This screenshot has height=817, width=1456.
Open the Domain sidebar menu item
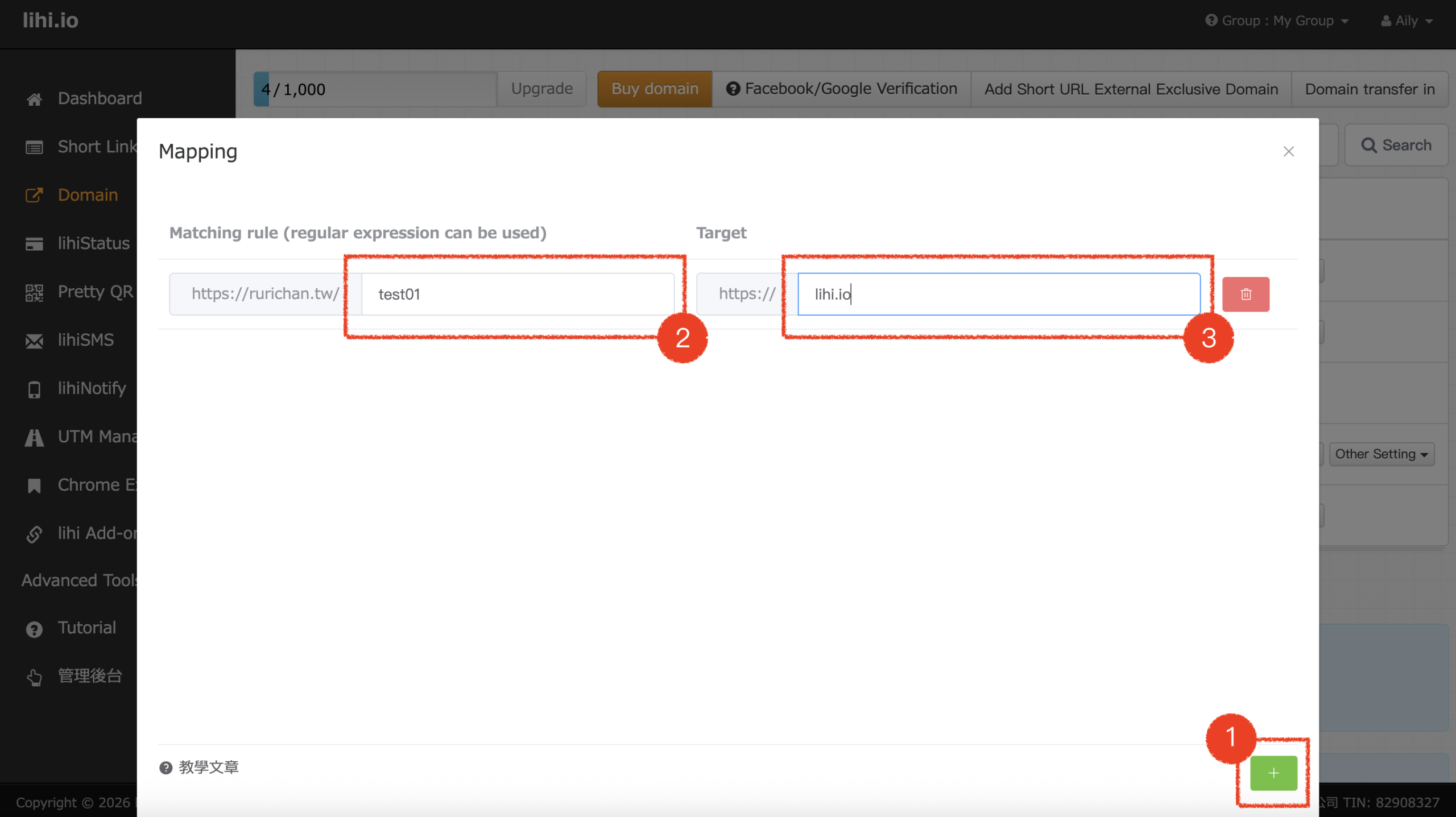[88, 195]
